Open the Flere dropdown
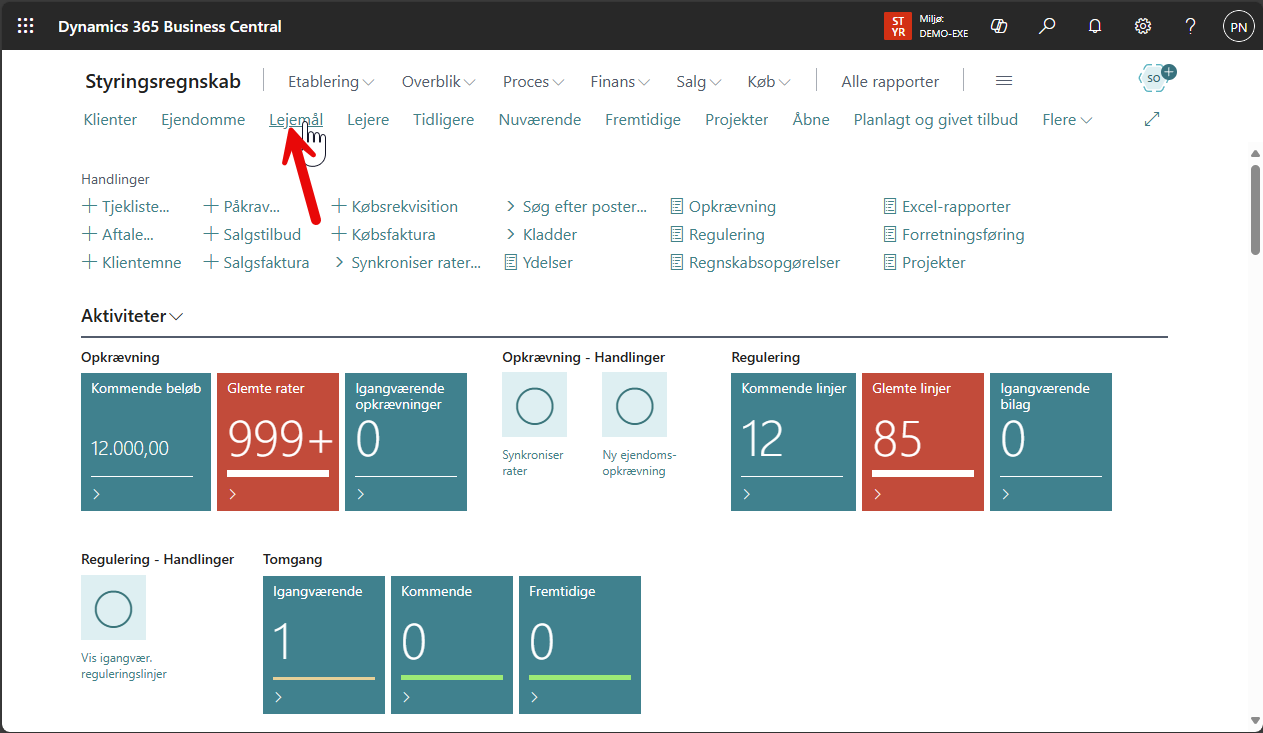 pos(1067,120)
